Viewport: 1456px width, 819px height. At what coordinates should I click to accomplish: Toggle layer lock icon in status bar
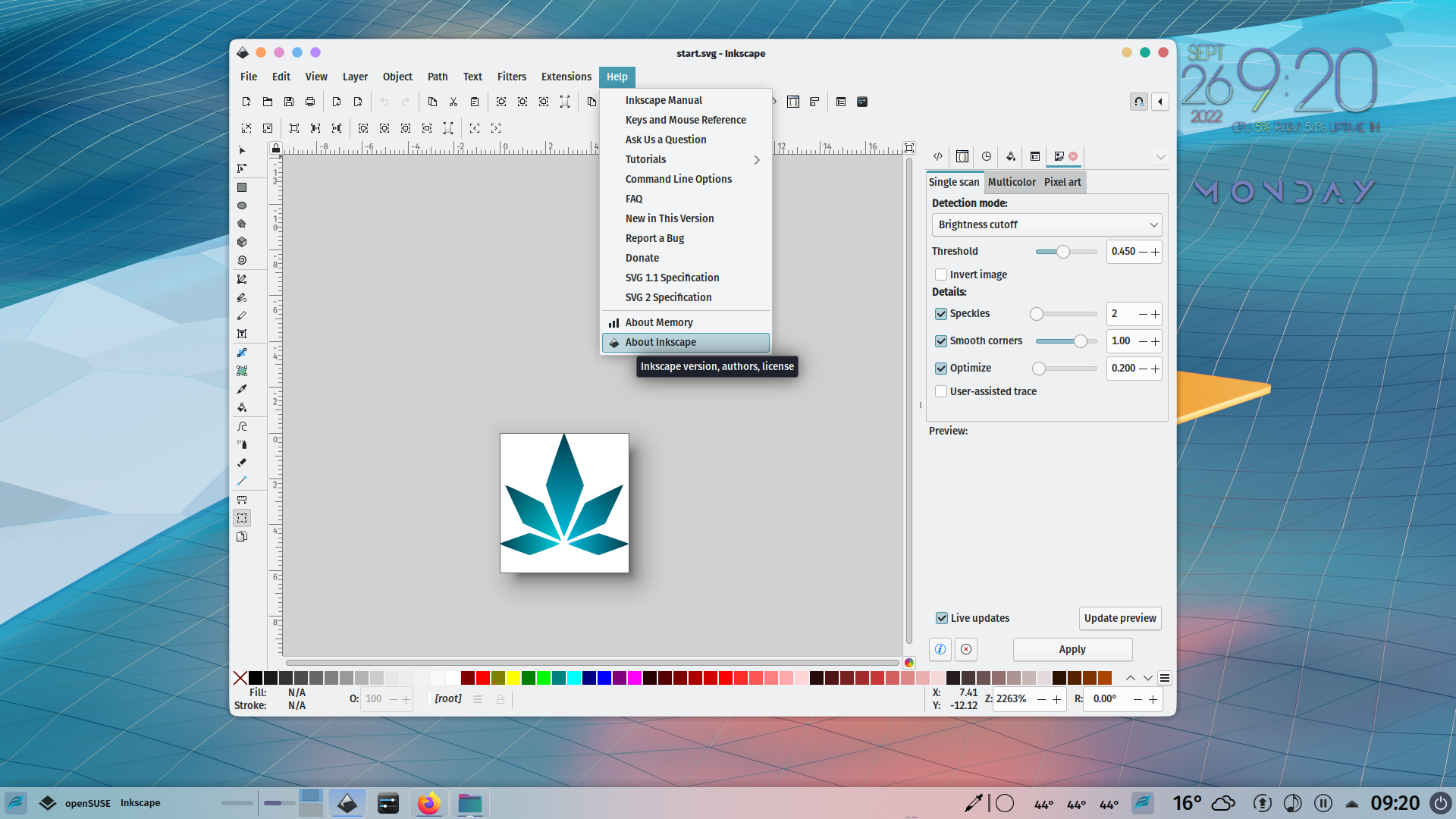pyautogui.click(x=500, y=699)
